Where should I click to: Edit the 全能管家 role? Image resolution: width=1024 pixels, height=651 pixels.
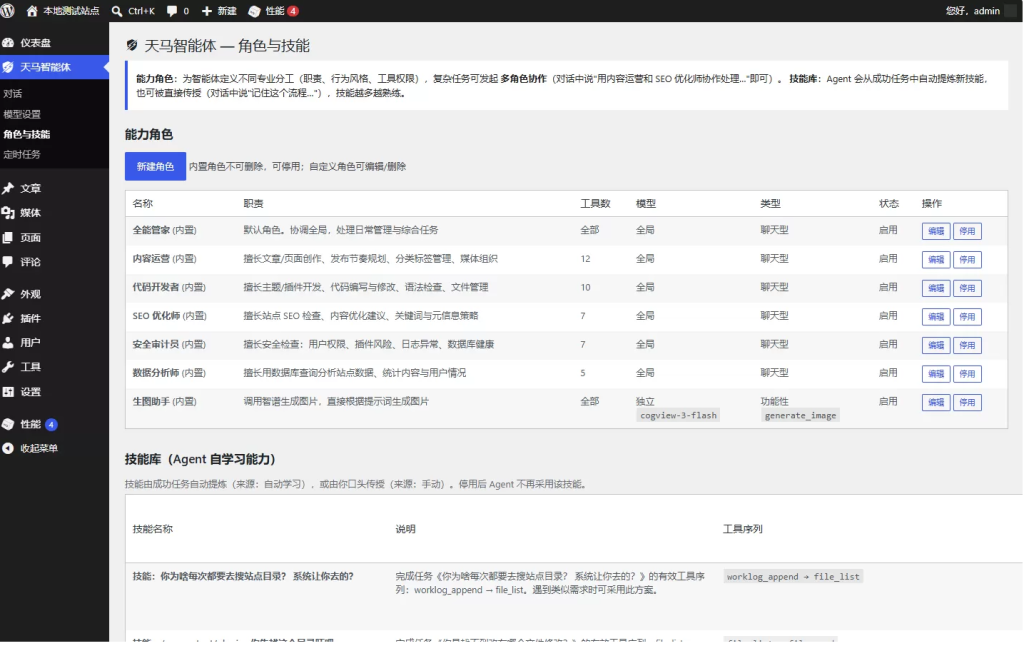click(936, 230)
